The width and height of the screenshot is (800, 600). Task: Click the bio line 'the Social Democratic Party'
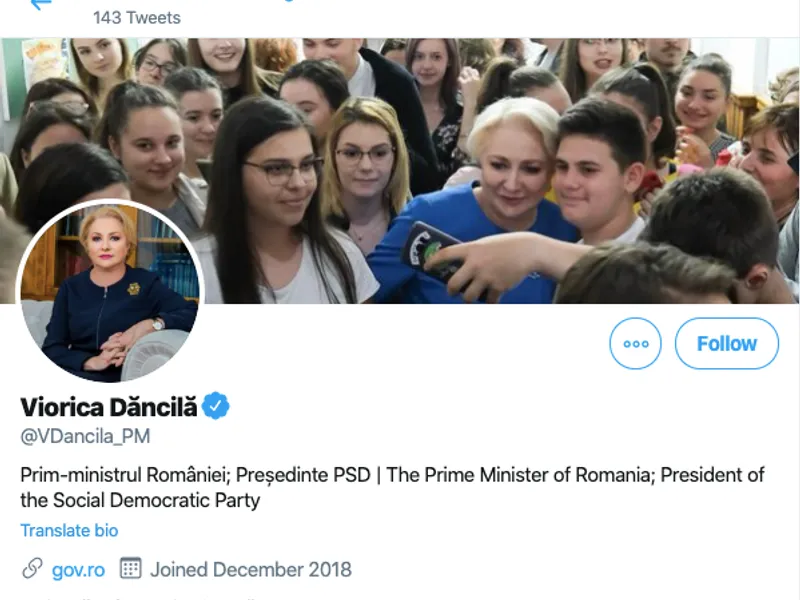(140, 500)
